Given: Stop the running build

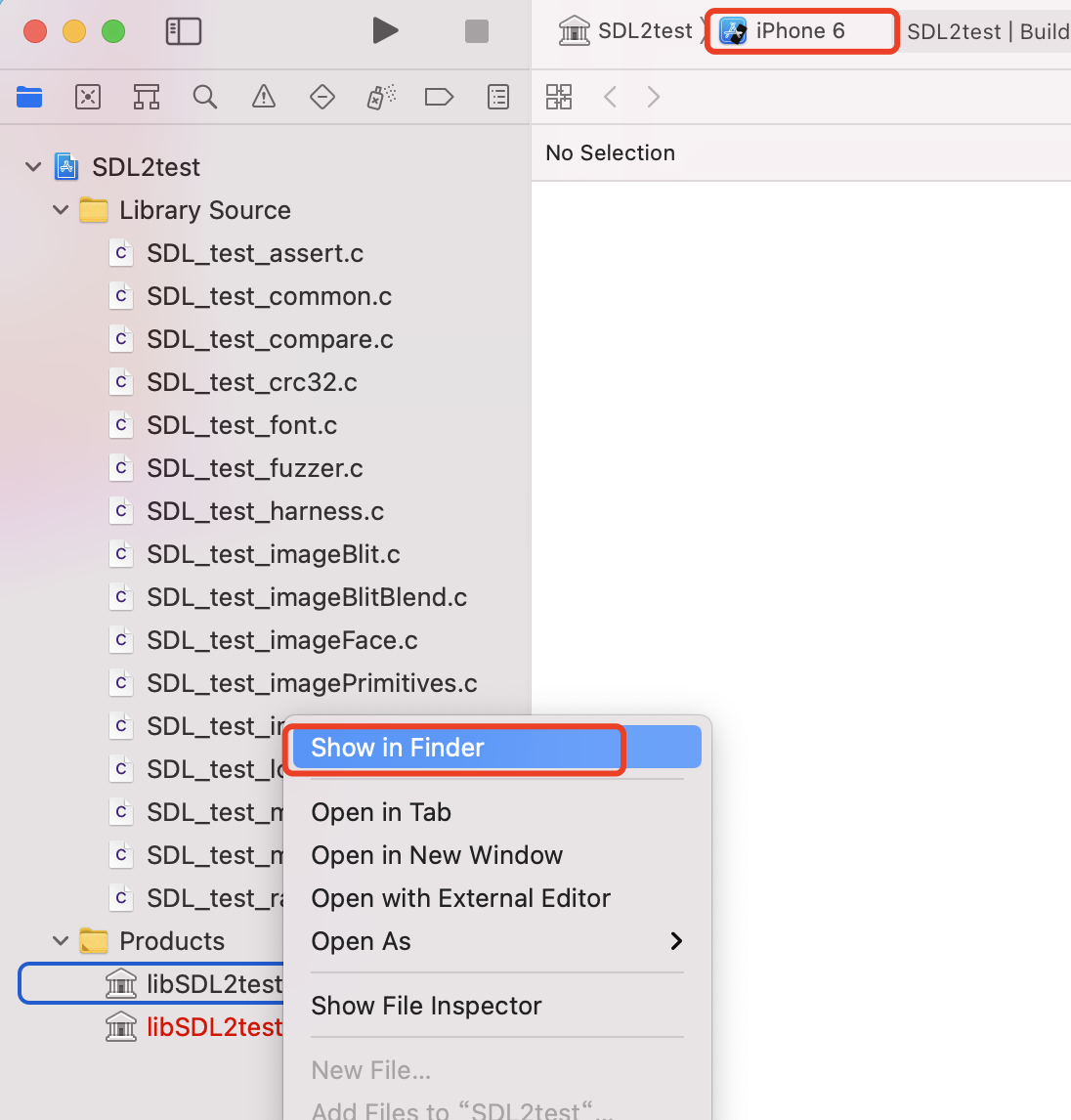Looking at the screenshot, I should coord(476,31).
